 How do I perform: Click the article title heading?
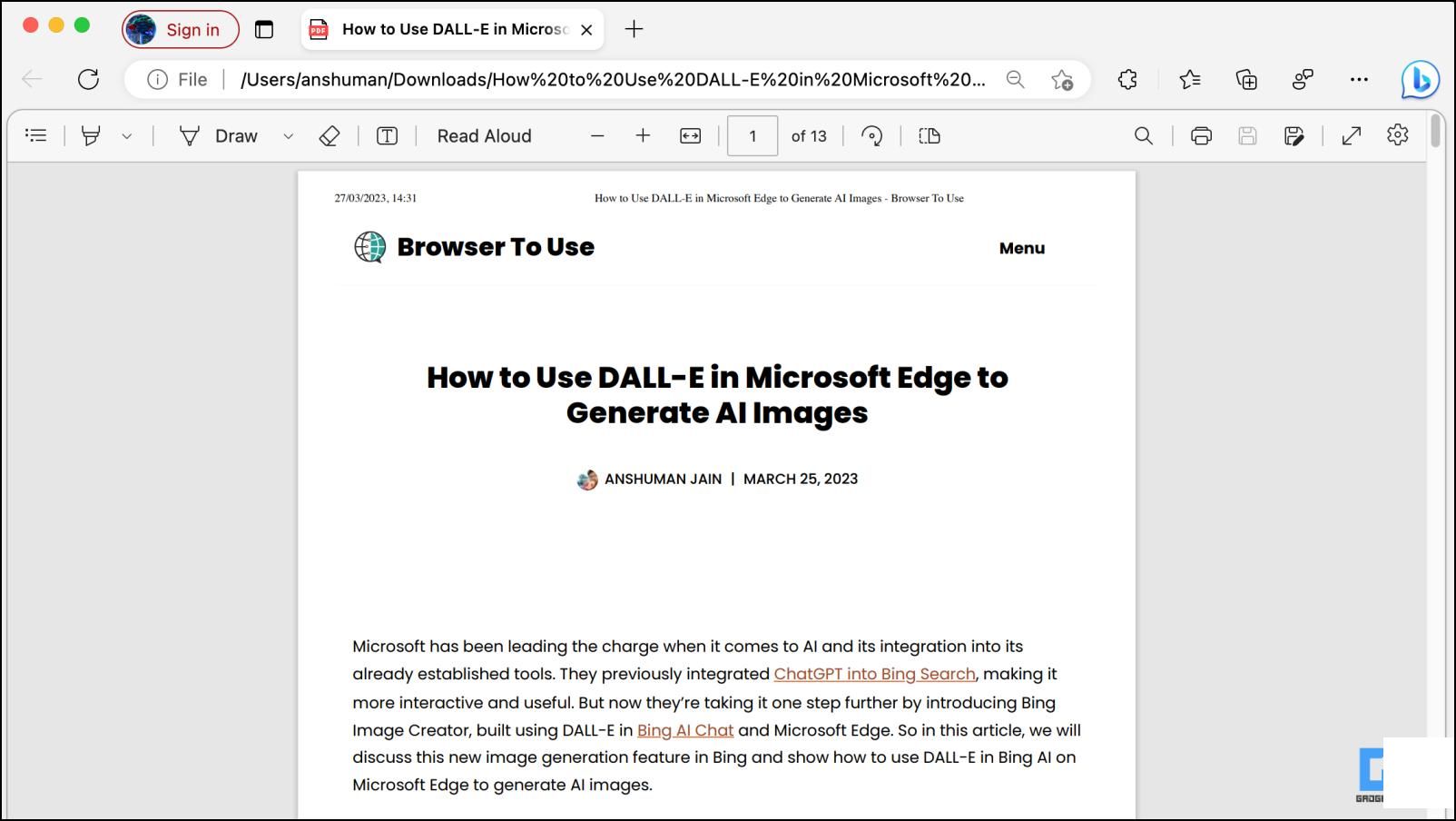click(717, 394)
